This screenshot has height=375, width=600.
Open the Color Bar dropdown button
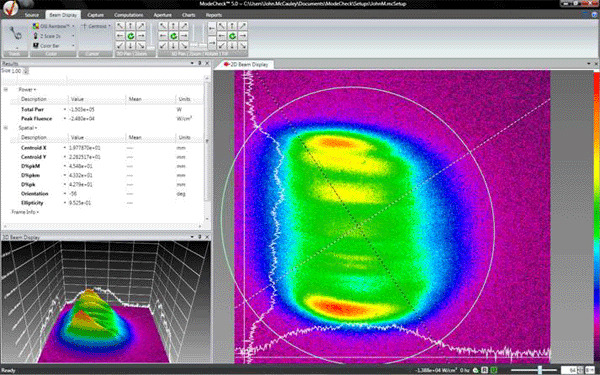pyautogui.click(x=54, y=46)
